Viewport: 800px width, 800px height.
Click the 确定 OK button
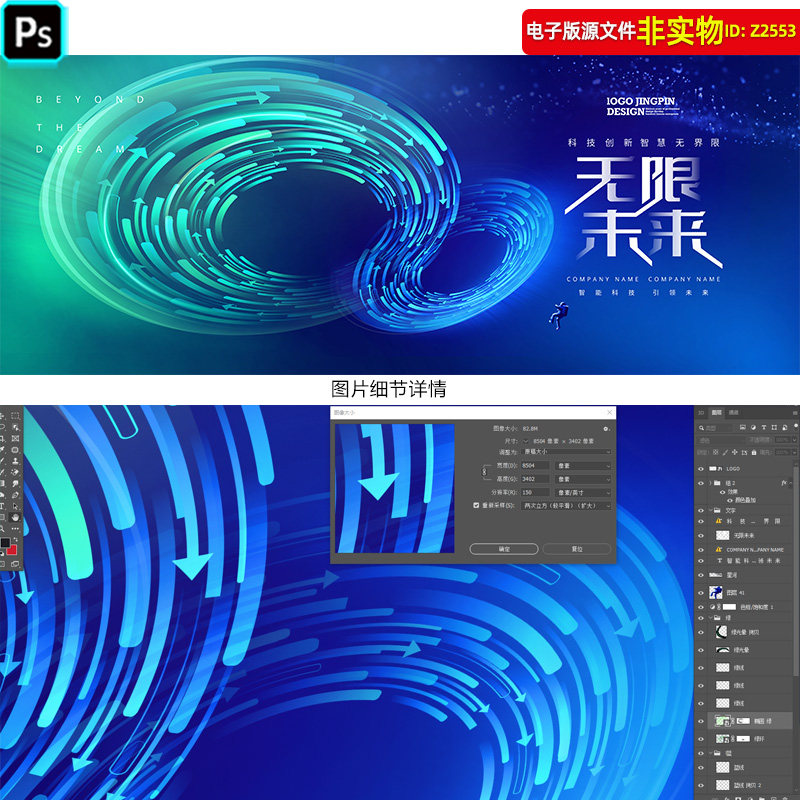(x=504, y=549)
